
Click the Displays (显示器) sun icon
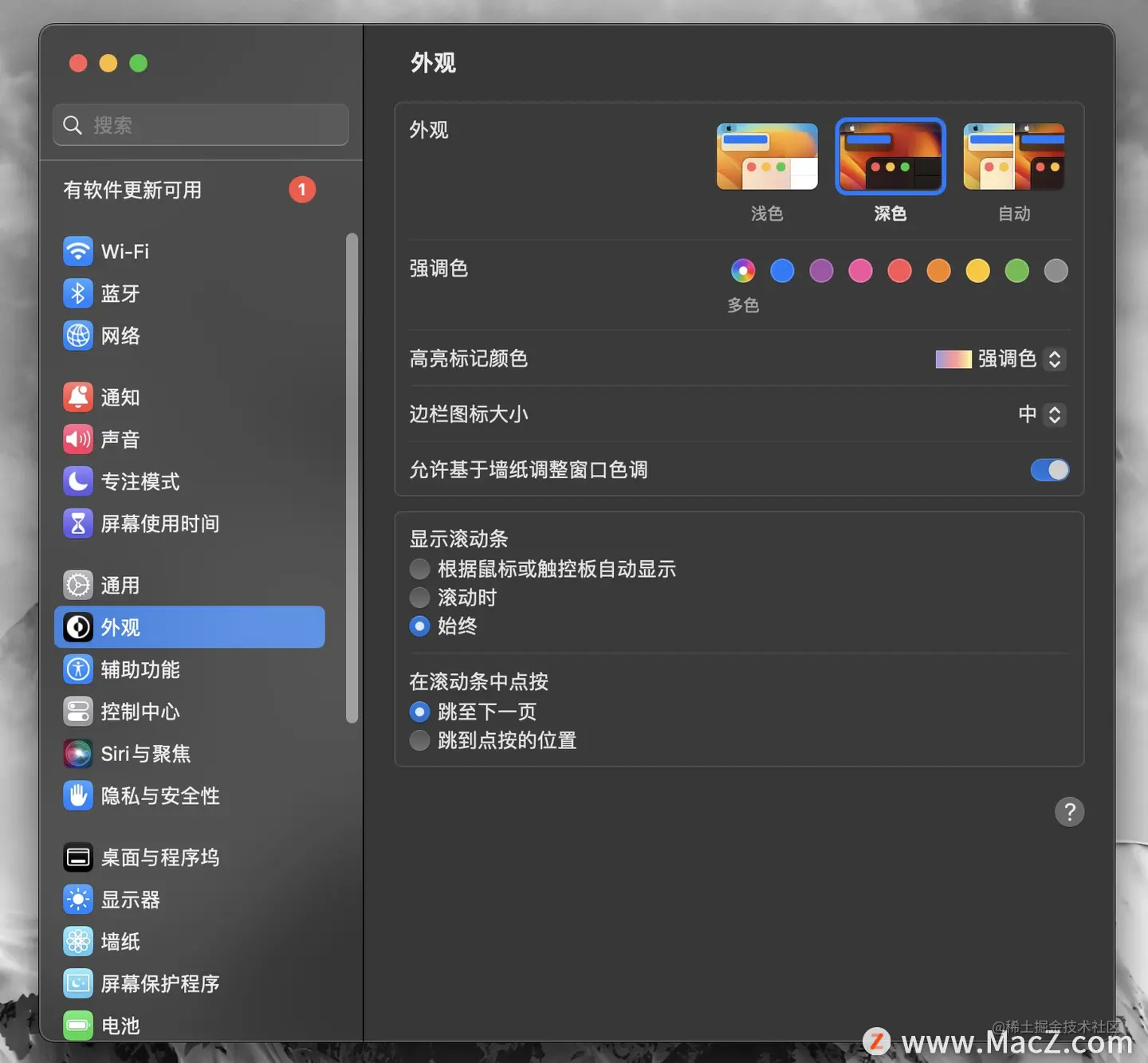[78, 900]
